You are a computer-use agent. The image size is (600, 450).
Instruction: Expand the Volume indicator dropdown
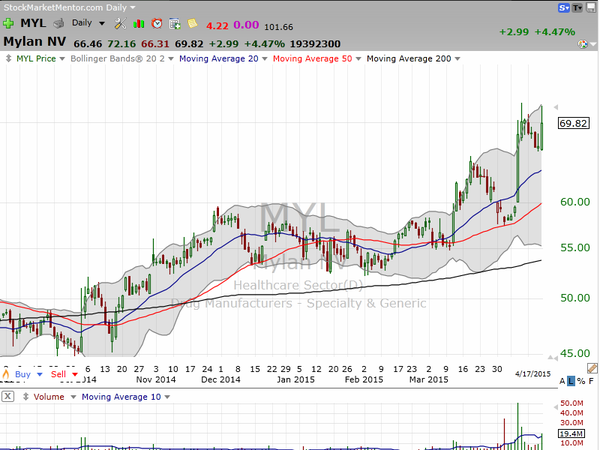pyautogui.click(x=73, y=397)
